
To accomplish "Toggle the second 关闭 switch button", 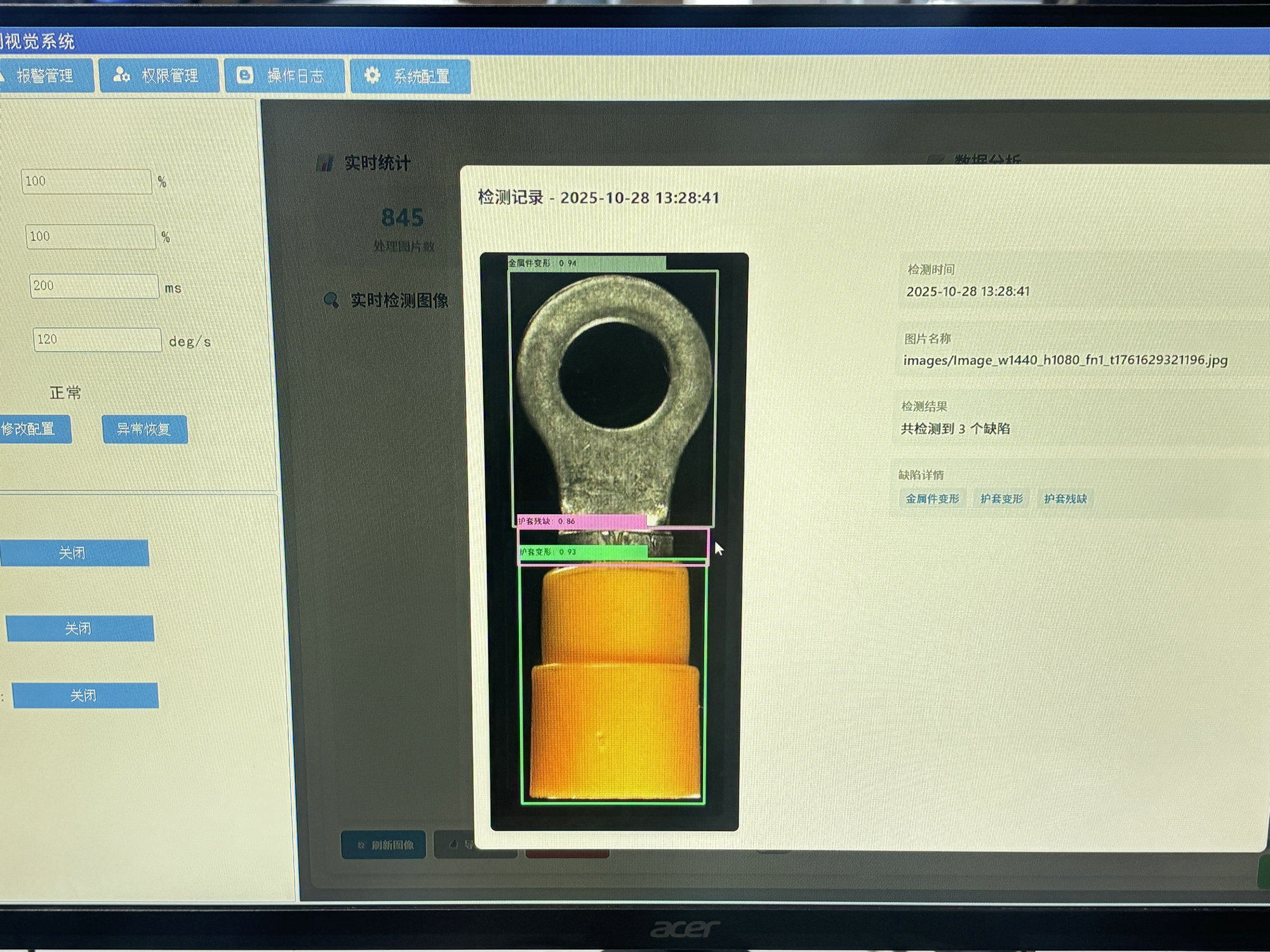I will point(79,628).
